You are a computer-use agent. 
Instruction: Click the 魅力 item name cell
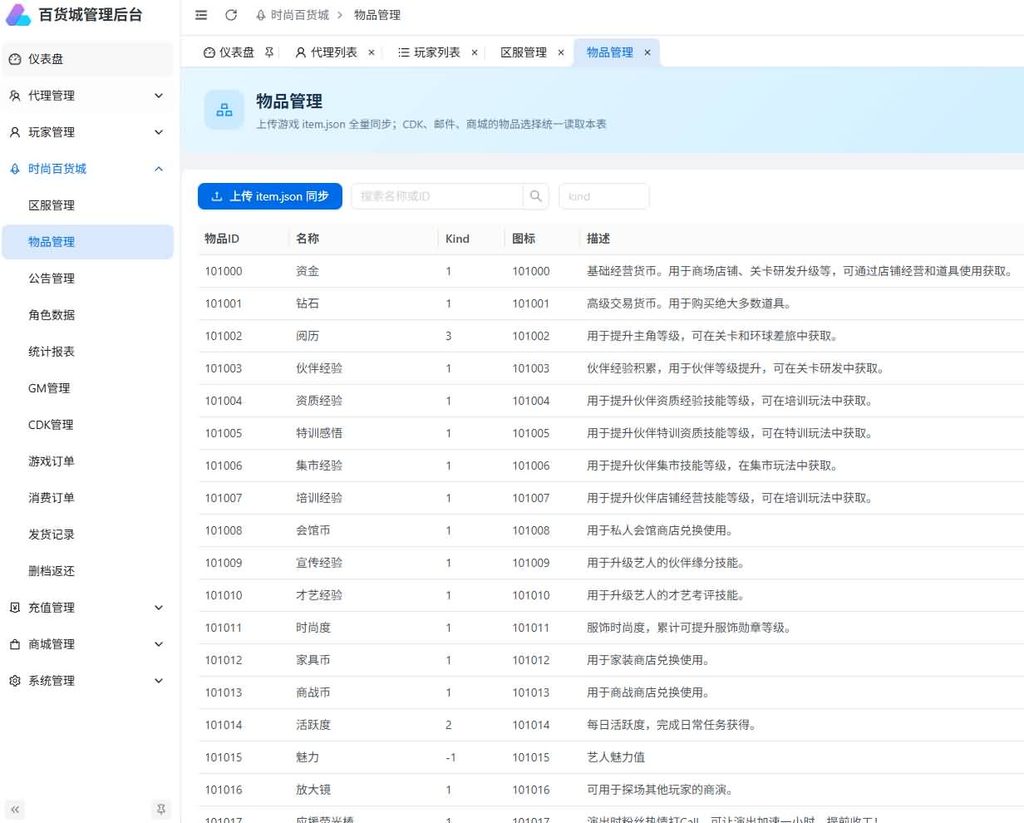tap(308, 757)
